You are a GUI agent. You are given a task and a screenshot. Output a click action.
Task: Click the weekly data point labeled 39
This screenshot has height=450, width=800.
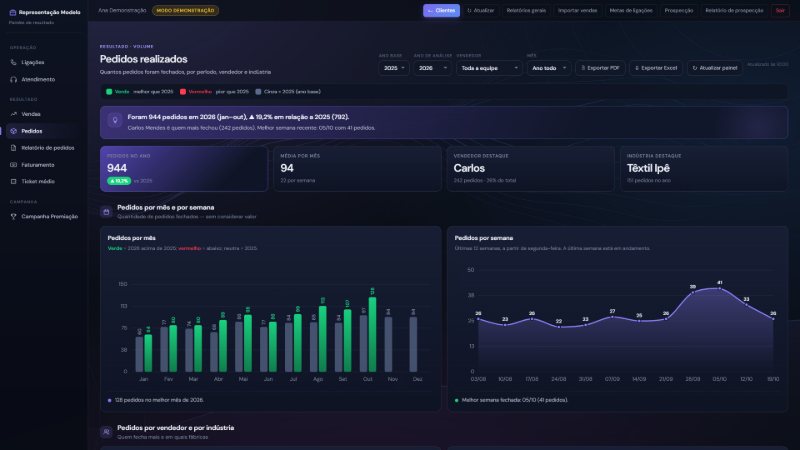[x=693, y=293]
